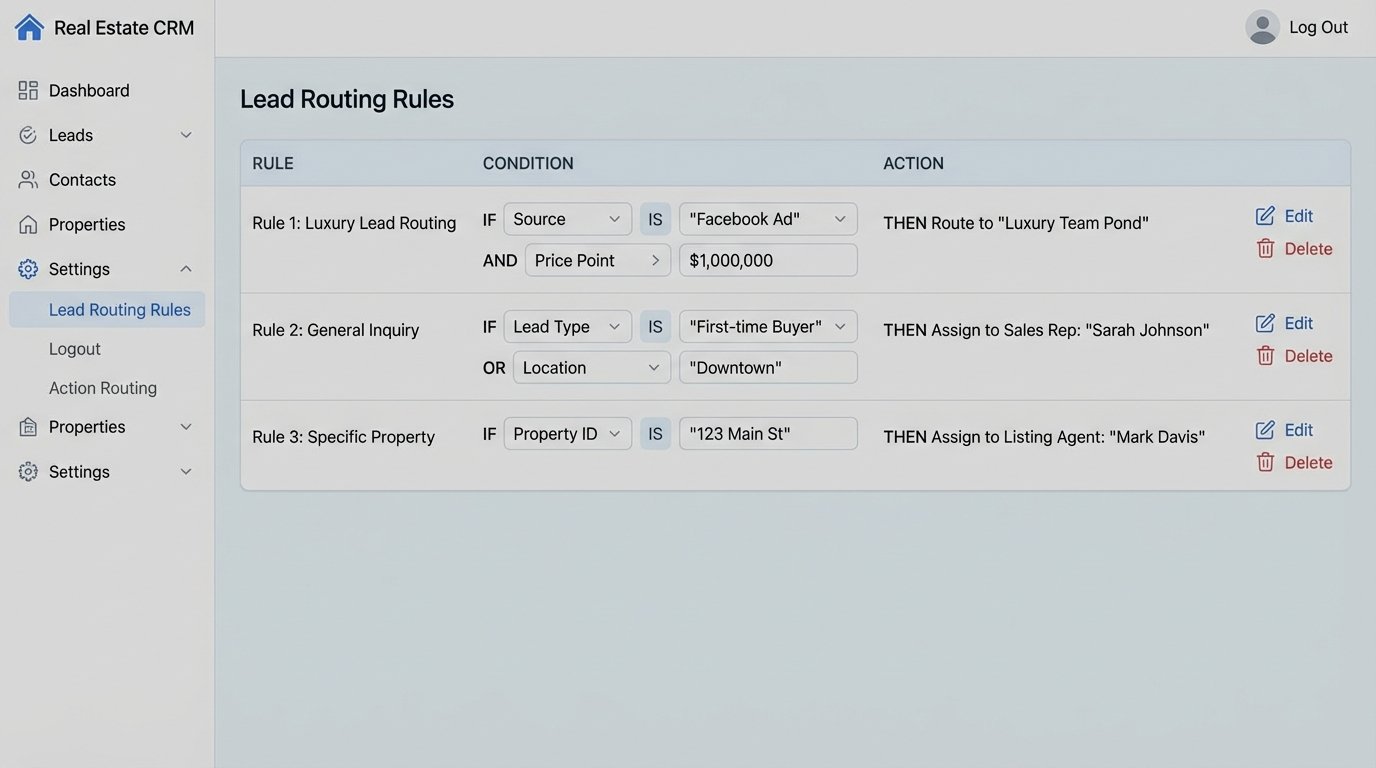Click the edit pencil icon for Rule 1
This screenshot has height=768, width=1376.
1263,214
